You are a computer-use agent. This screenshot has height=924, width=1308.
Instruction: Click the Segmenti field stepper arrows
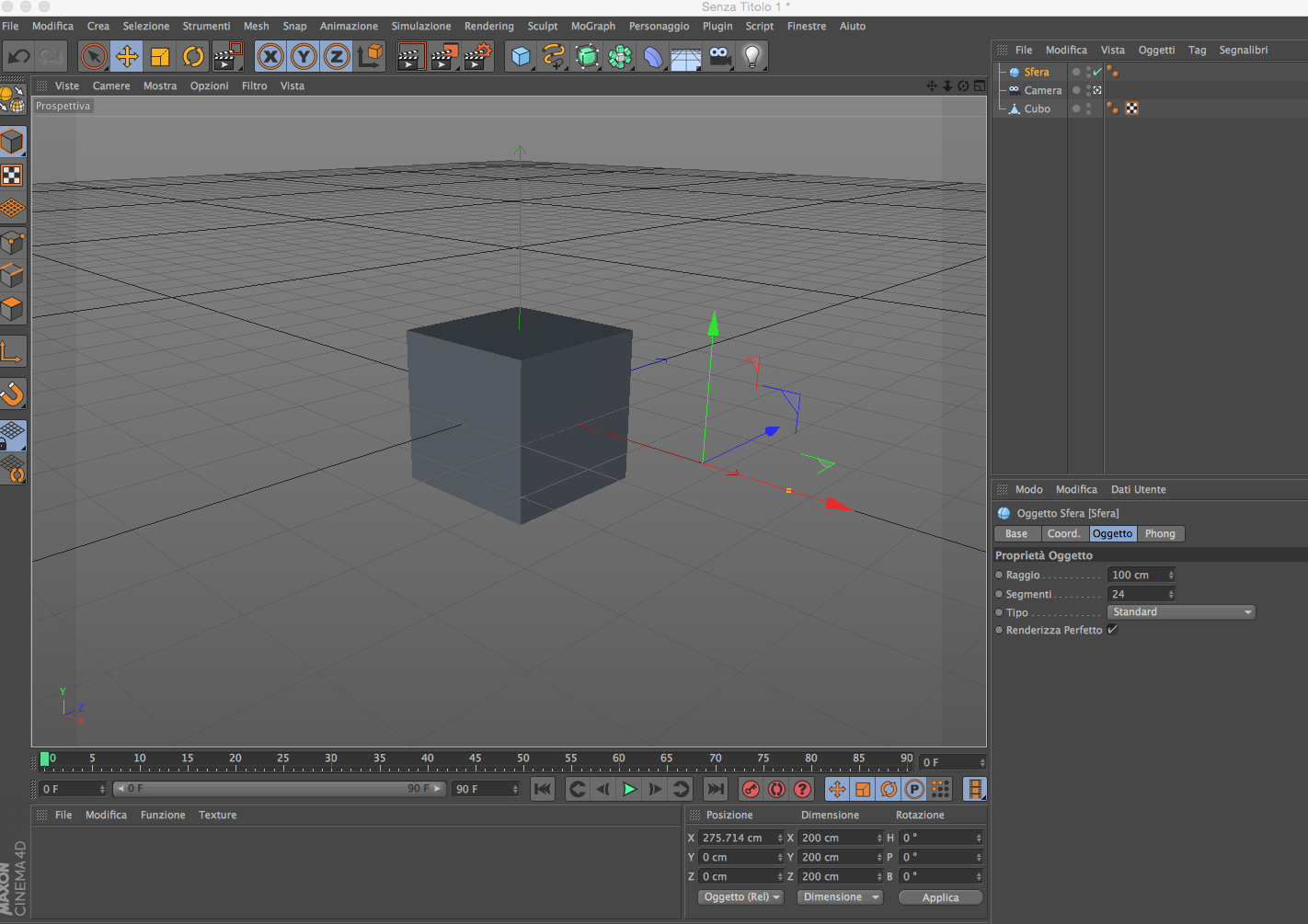point(1171,595)
